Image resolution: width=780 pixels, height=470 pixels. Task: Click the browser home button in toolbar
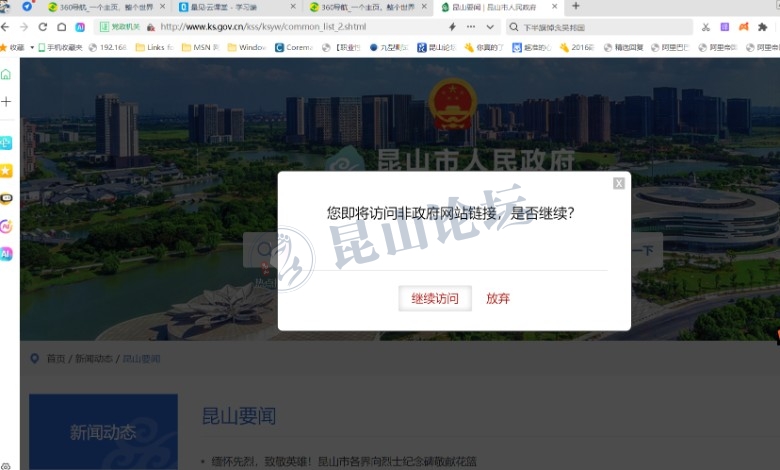[61, 27]
